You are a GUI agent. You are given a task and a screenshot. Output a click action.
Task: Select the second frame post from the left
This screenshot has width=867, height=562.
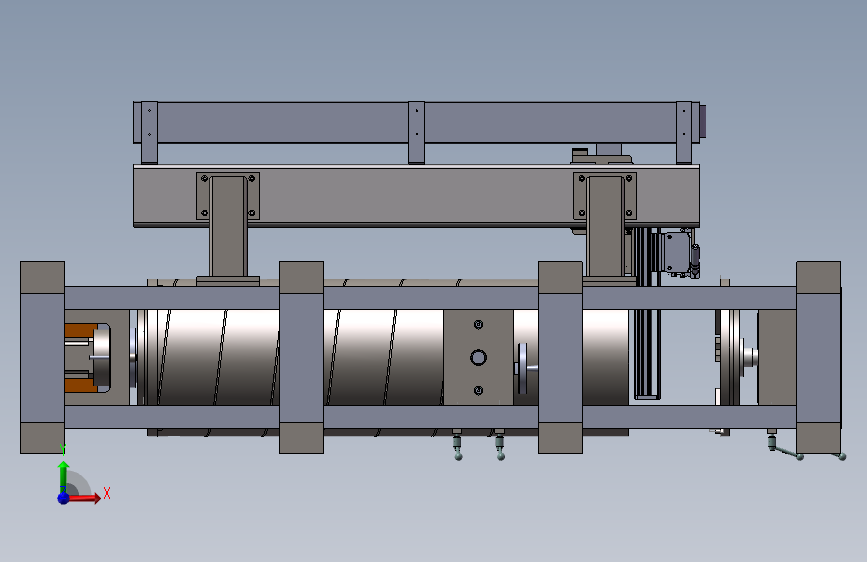click(x=301, y=357)
